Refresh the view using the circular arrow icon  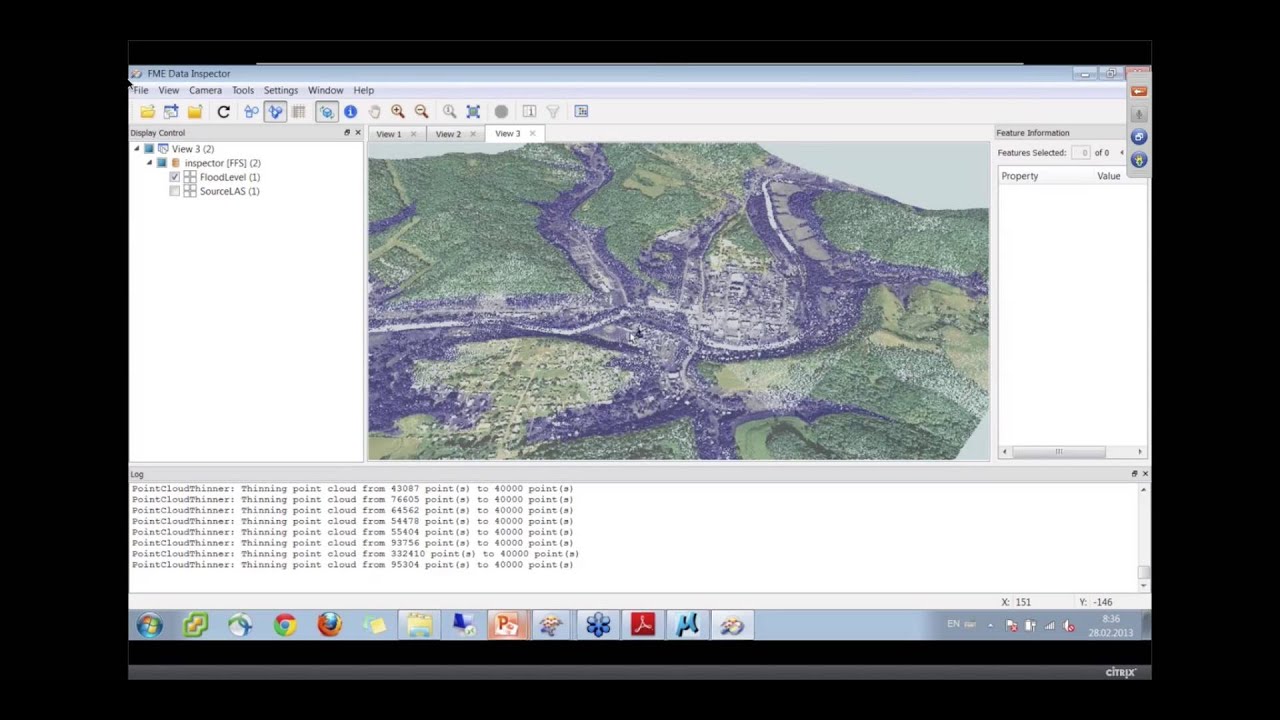(x=223, y=112)
